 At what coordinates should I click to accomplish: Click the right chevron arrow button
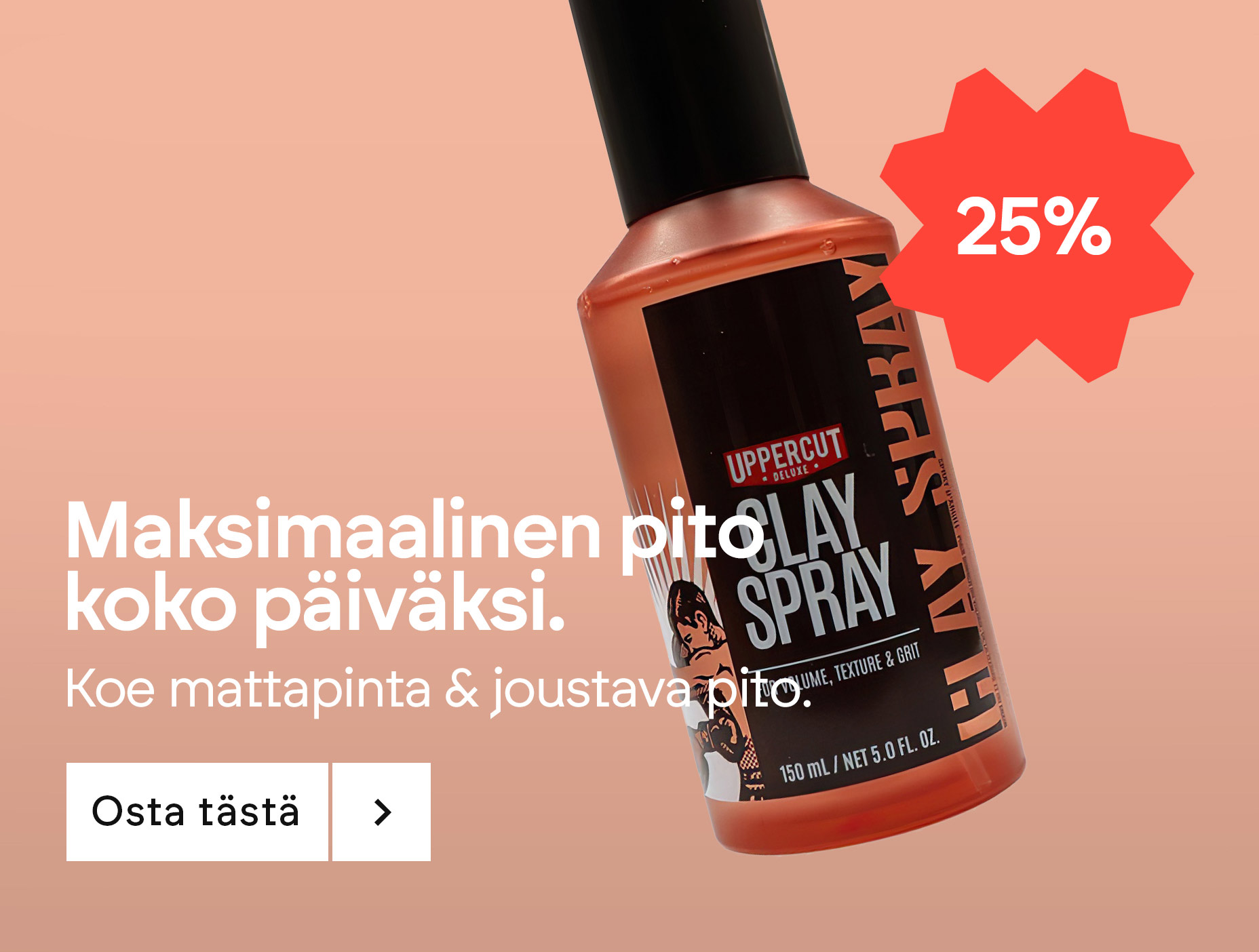tap(382, 812)
